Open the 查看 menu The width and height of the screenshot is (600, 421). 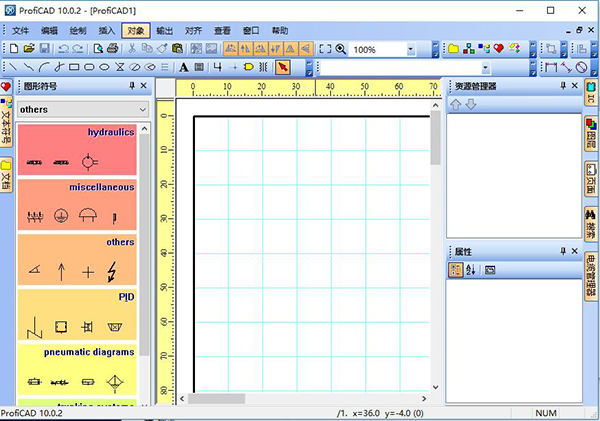[222, 31]
